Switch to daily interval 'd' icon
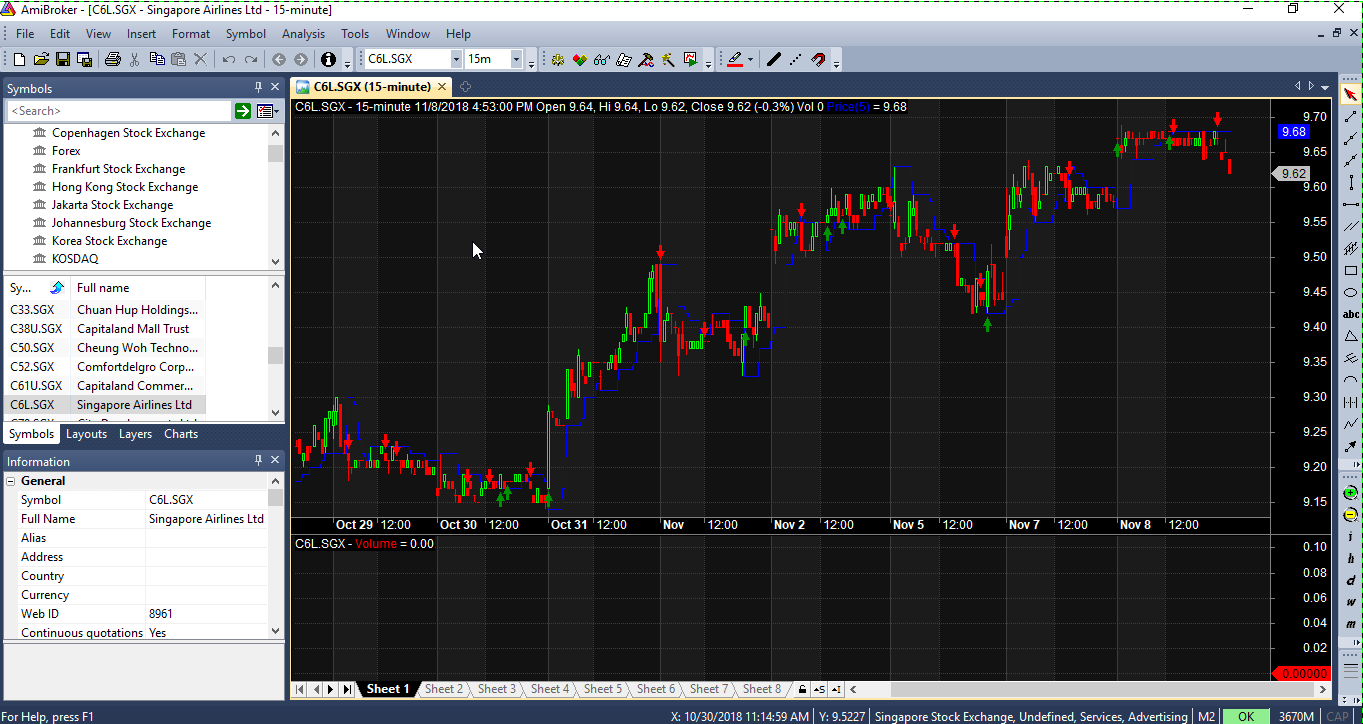This screenshot has width=1363, height=724. pyautogui.click(x=1351, y=580)
